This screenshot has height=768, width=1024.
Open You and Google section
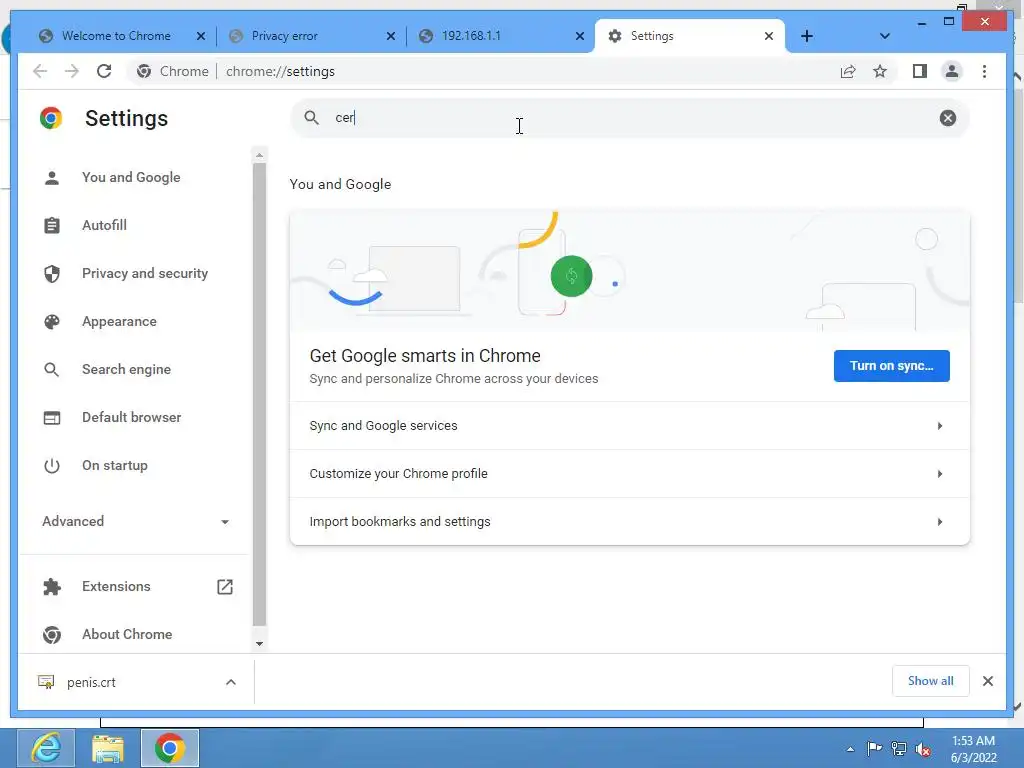[131, 177]
